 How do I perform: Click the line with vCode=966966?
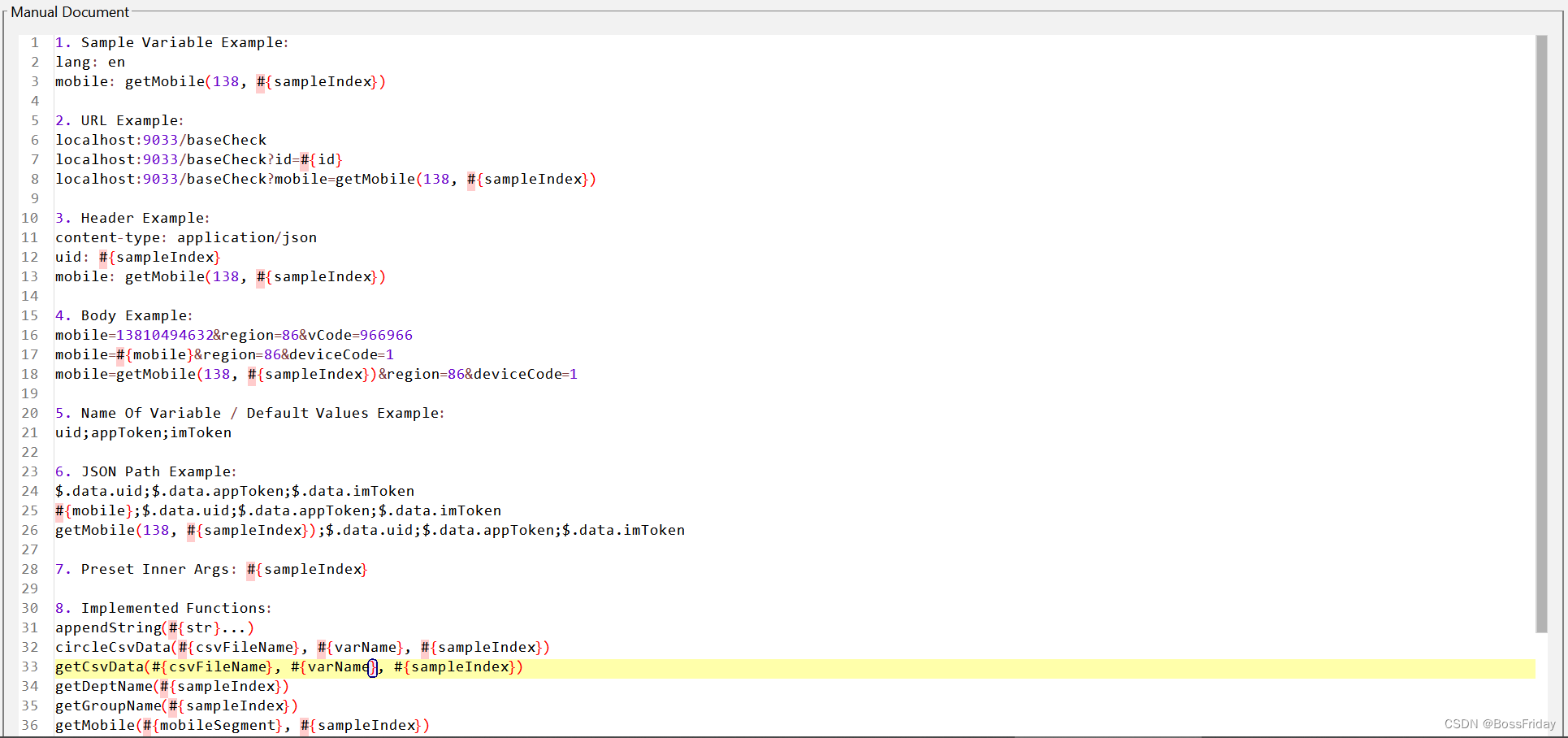tap(234, 335)
